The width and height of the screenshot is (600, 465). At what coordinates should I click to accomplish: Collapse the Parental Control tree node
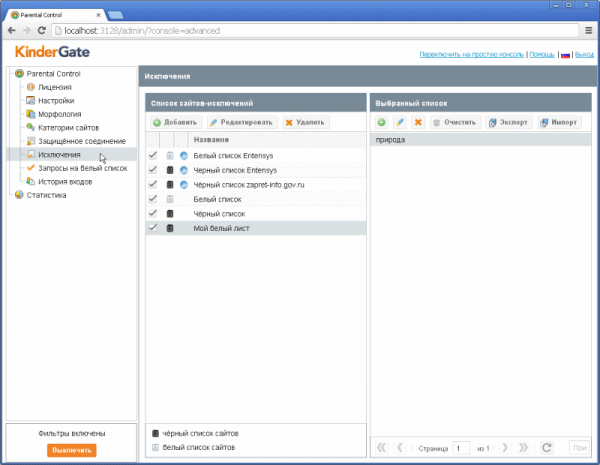point(10,73)
